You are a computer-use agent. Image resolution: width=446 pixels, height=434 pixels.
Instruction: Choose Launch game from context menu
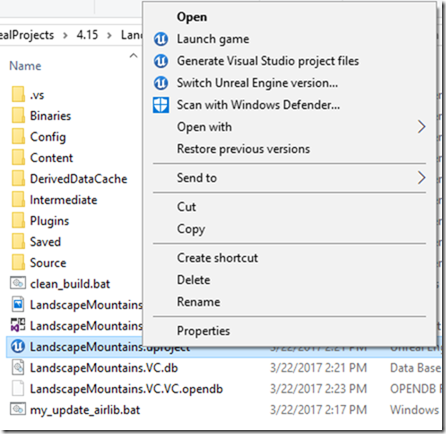pos(213,39)
